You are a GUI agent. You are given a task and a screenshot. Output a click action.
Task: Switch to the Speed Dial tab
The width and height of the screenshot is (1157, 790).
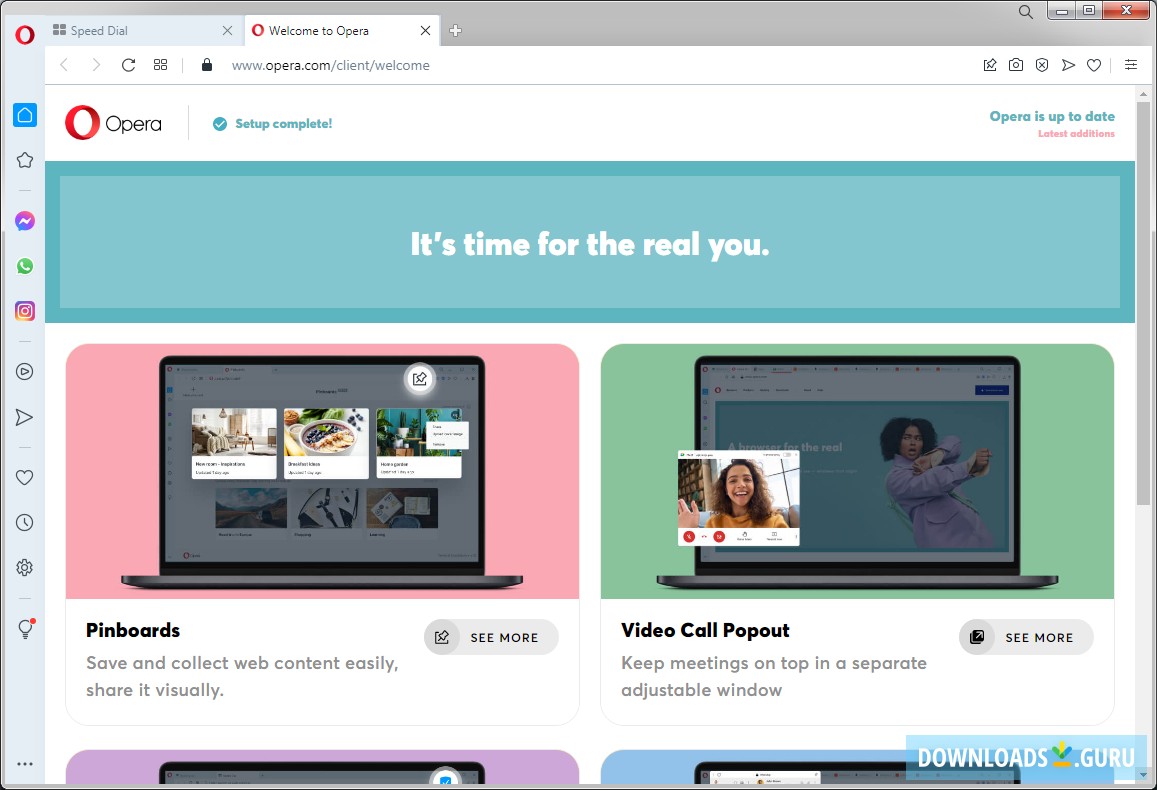[144, 31]
